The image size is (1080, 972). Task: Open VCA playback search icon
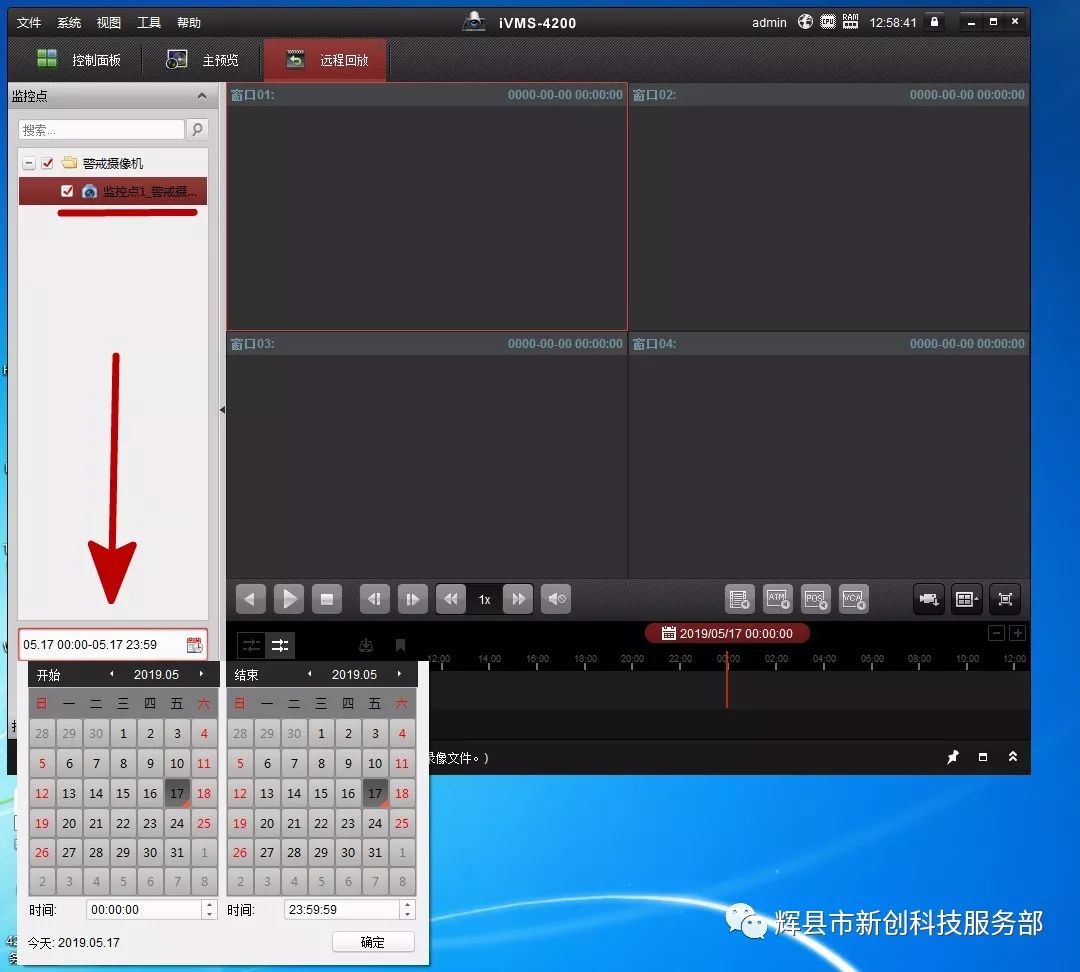click(x=853, y=599)
